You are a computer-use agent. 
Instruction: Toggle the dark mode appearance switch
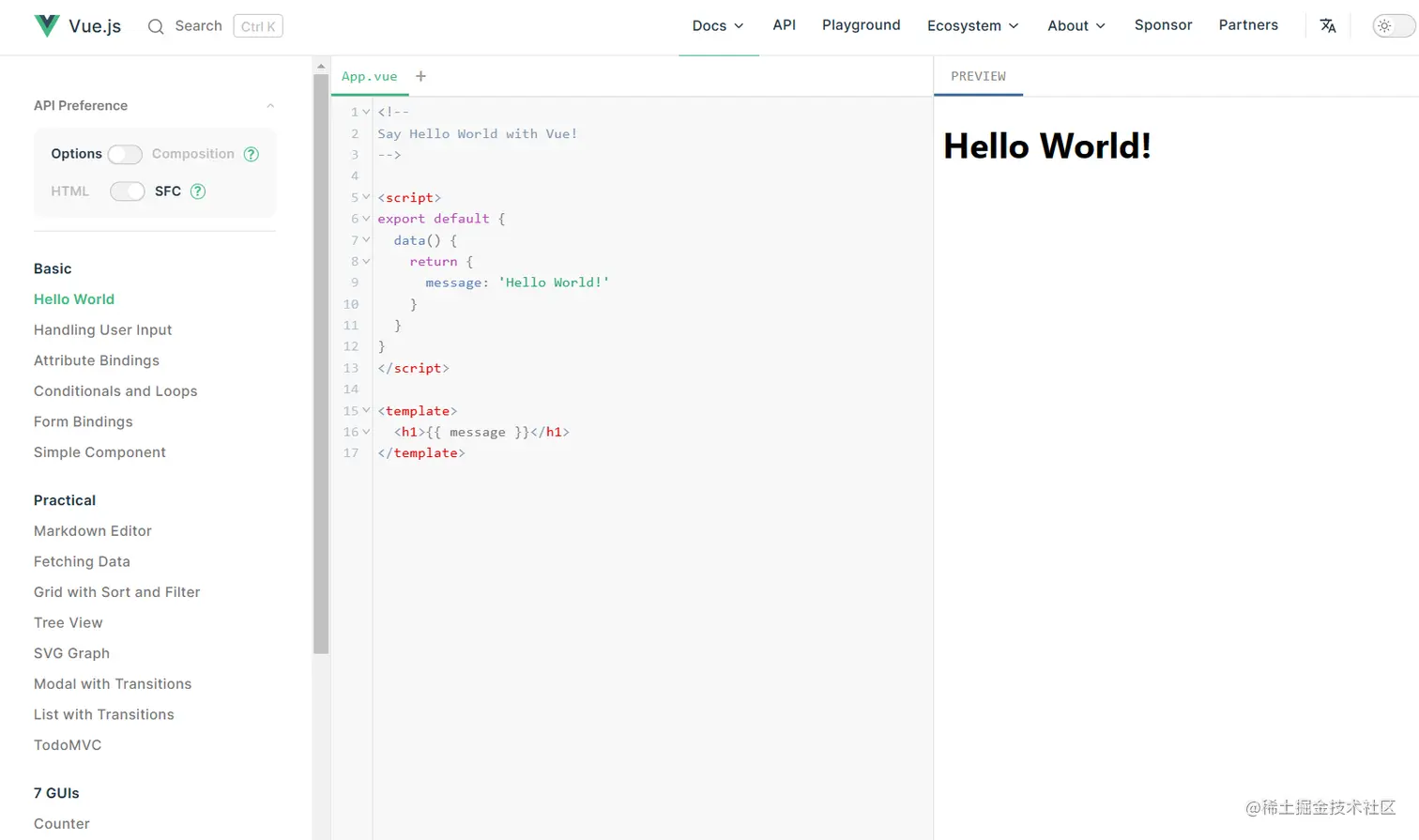click(x=1394, y=26)
